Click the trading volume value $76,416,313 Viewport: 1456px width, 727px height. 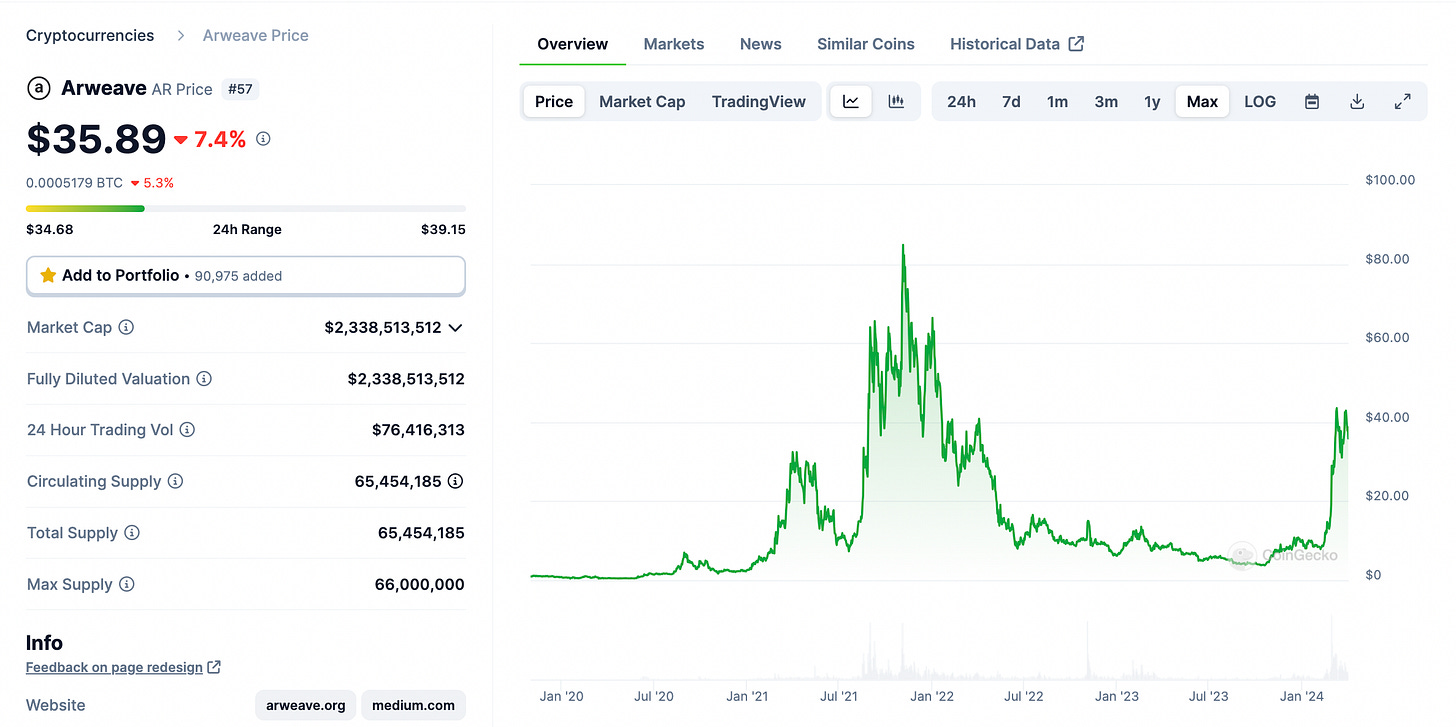(x=418, y=430)
